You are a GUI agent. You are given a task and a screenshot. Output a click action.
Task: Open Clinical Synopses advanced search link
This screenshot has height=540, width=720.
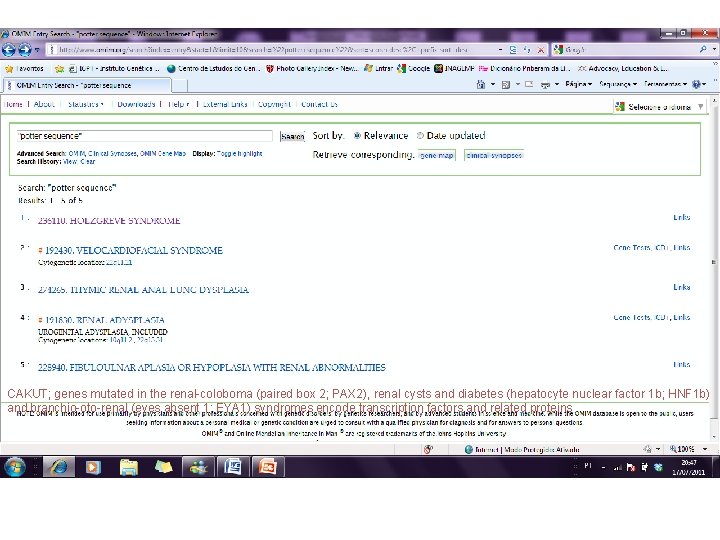coord(112,153)
